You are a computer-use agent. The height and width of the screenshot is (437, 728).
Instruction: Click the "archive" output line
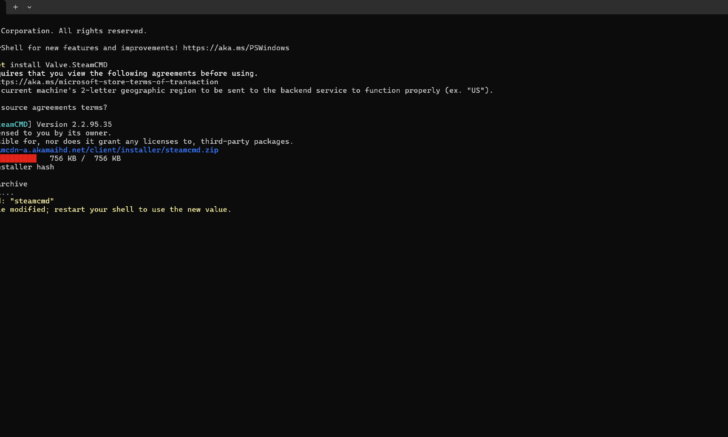[14, 184]
